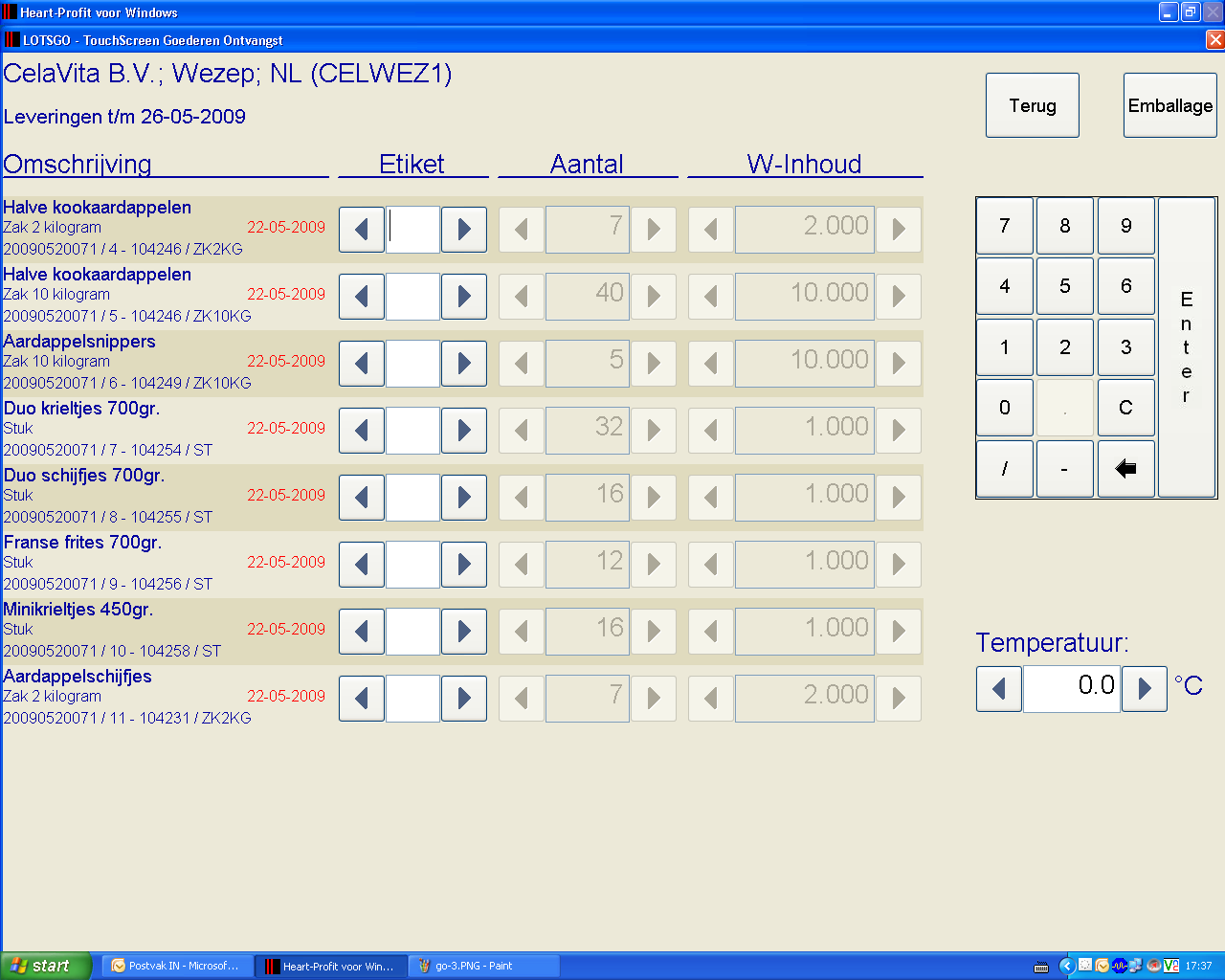The image size is (1225, 980).
Task: Expand hidden tray icons chevron
Action: pos(1067,966)
